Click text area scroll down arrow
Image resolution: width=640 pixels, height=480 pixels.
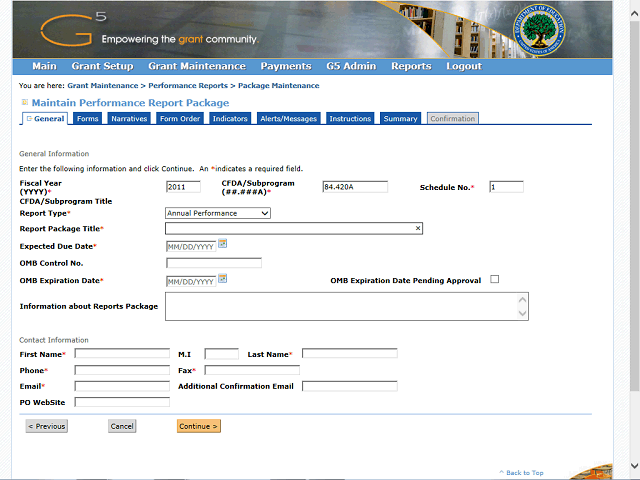pyautogui.click(x=522, y=313)
